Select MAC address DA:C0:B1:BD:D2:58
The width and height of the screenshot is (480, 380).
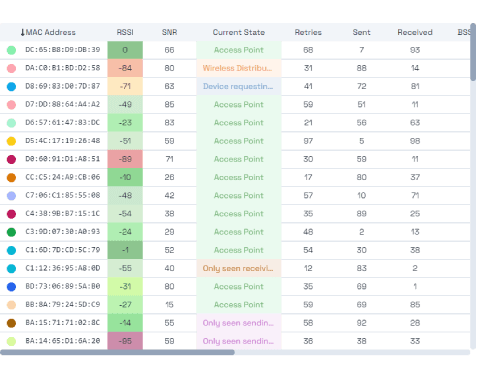click(x=63, y=68)
